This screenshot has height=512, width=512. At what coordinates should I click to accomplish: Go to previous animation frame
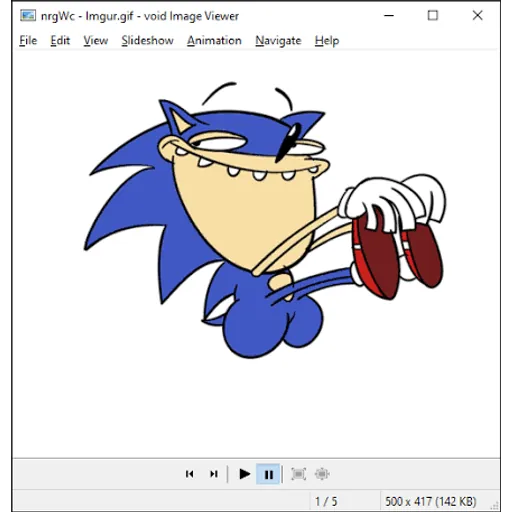(x=189, y=474)
